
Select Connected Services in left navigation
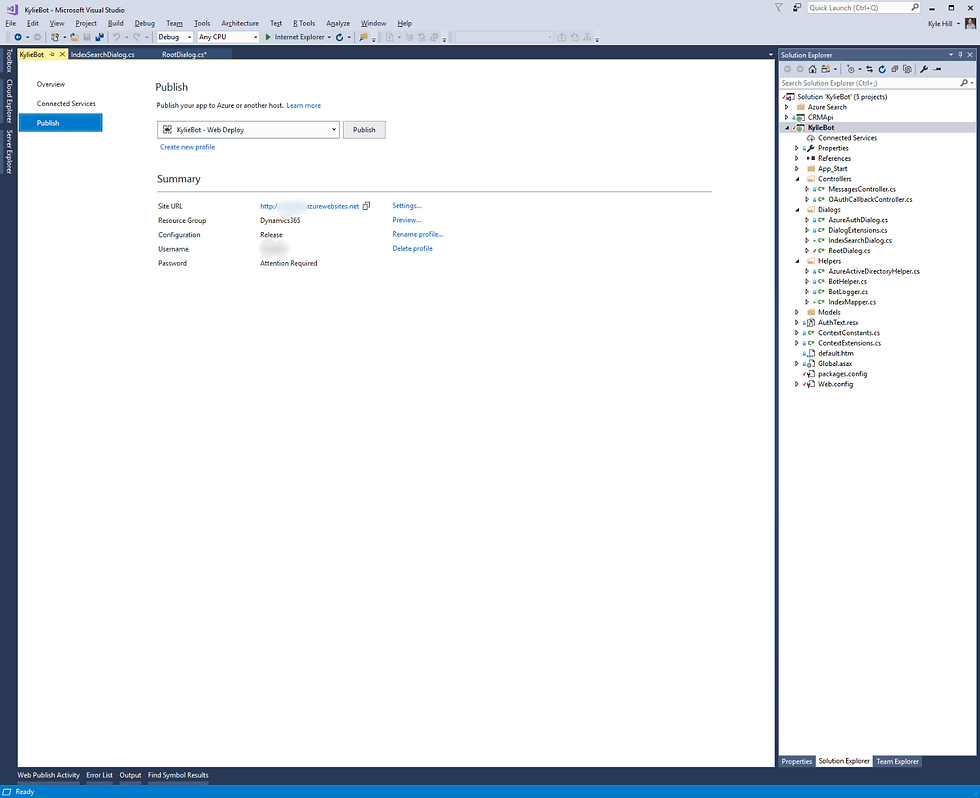[66, 104]
